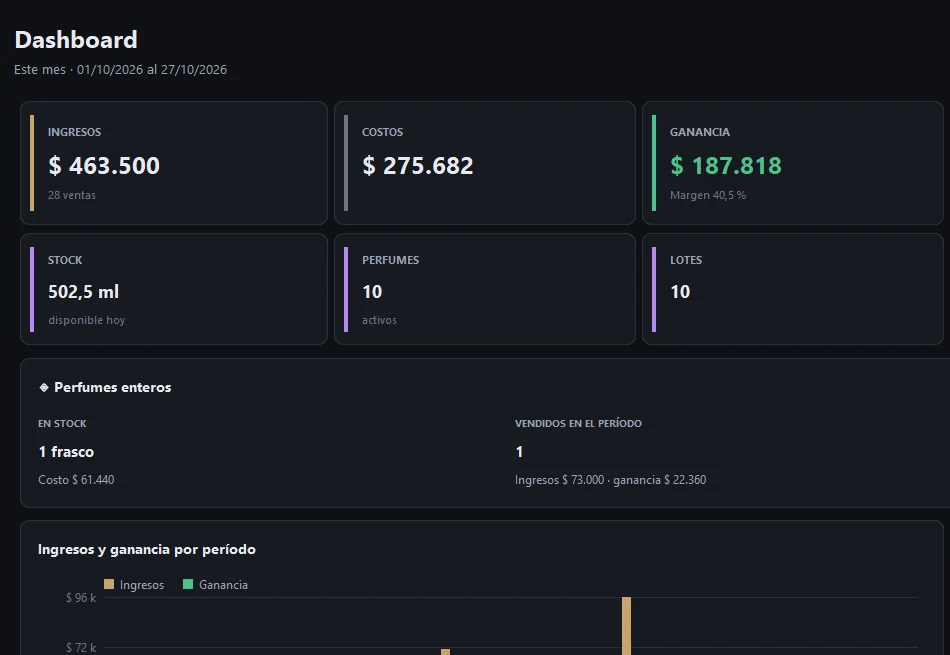Click the 'Perfumes enteros' section title
The height and width of the screenshot is (655, 950).
pos(113,387)
